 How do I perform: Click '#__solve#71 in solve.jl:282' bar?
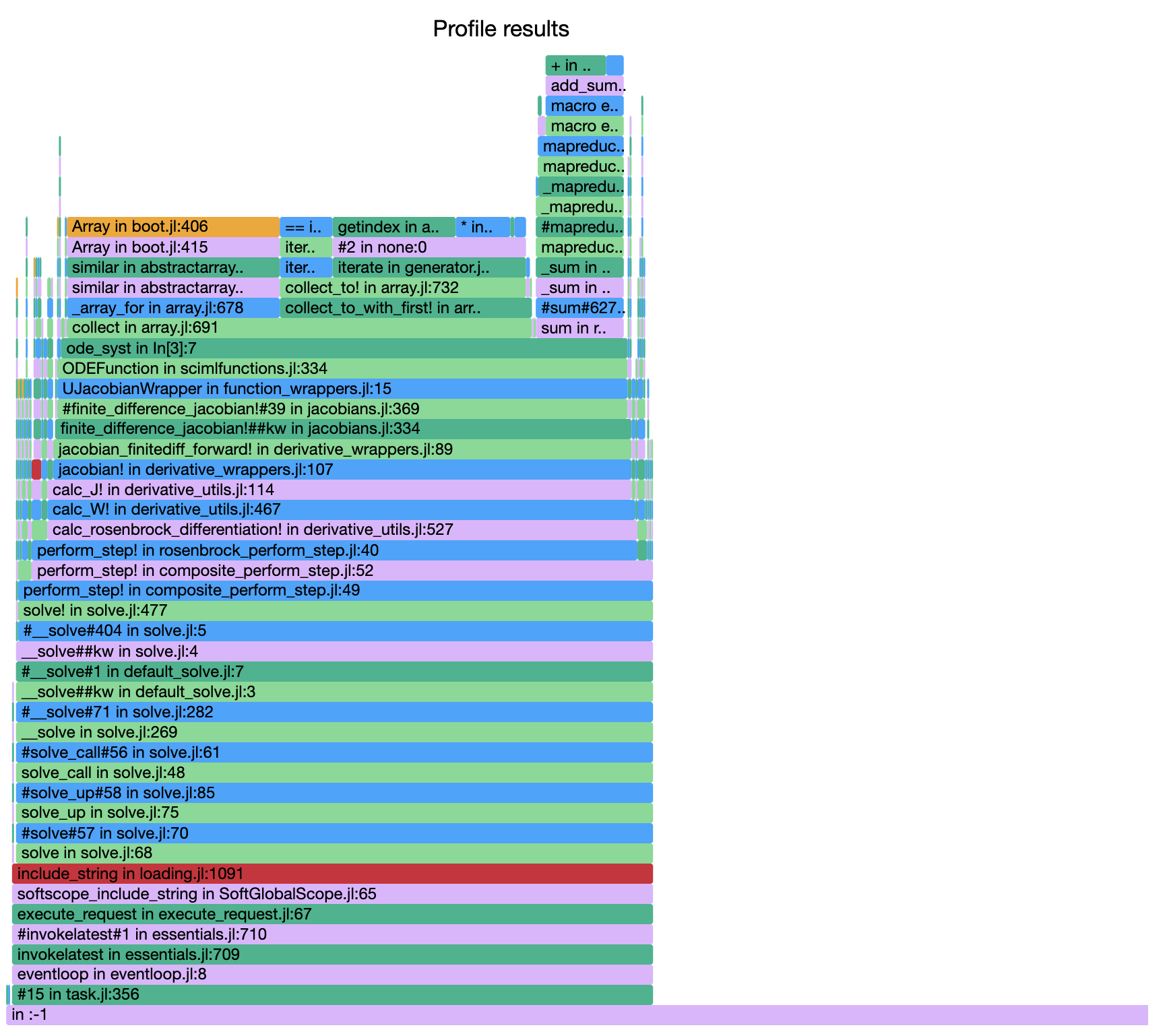(x=334, y=712)
